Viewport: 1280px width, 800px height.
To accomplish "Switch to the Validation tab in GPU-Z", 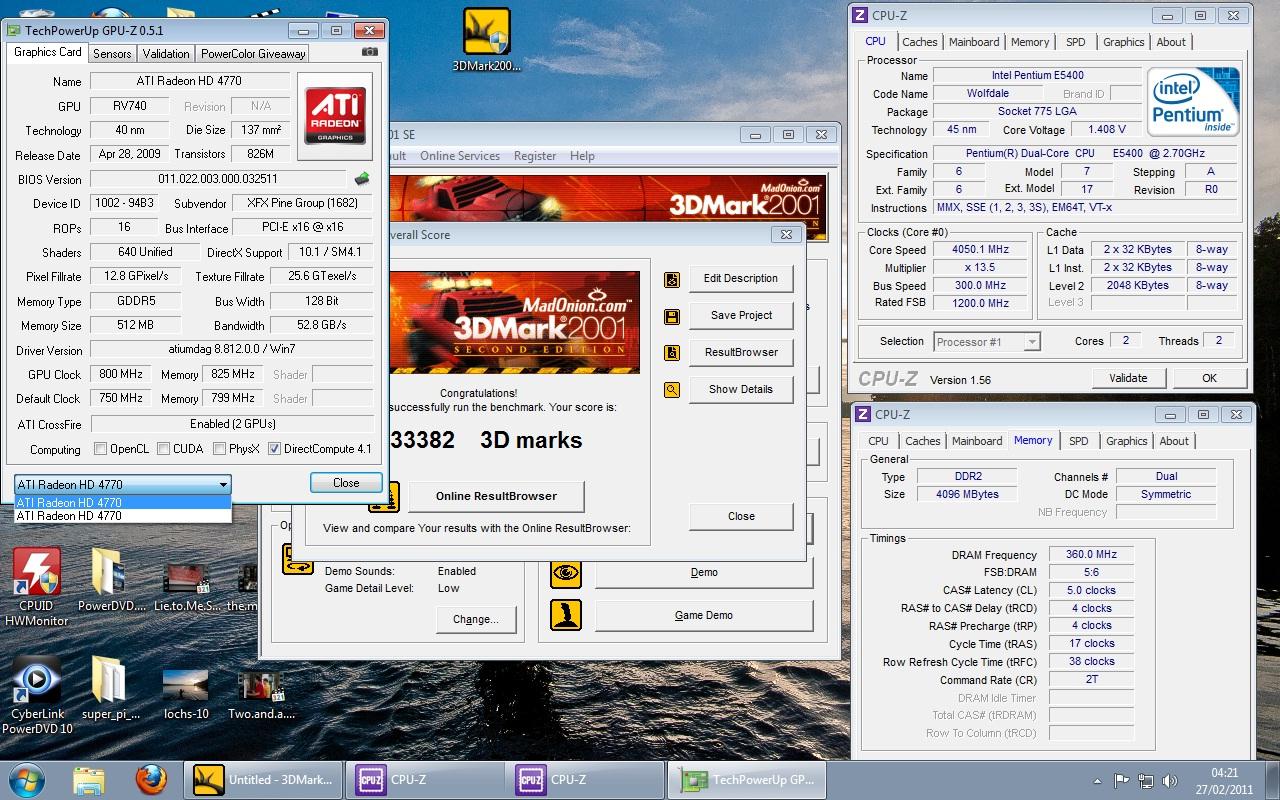I will pos(166,54).
